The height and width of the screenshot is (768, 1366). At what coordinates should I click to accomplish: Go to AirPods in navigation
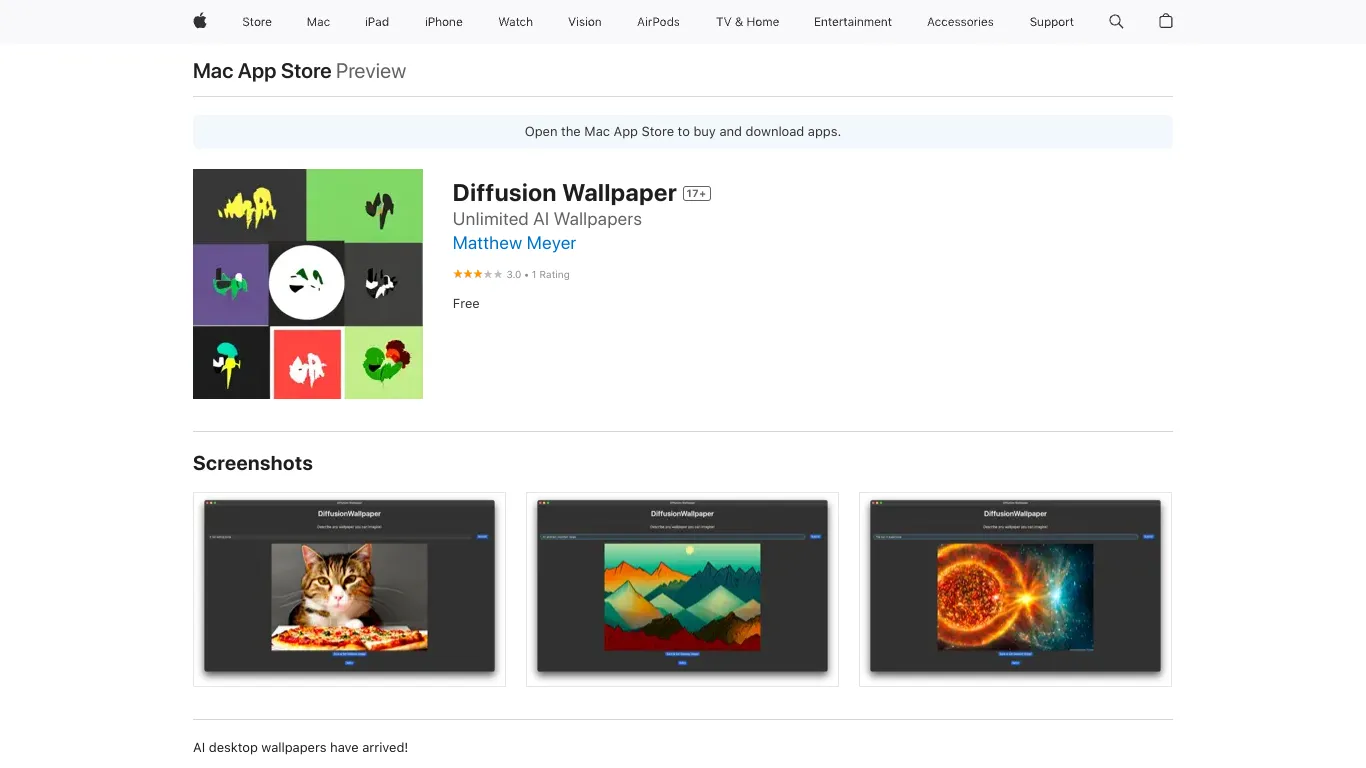coord(658,22)
